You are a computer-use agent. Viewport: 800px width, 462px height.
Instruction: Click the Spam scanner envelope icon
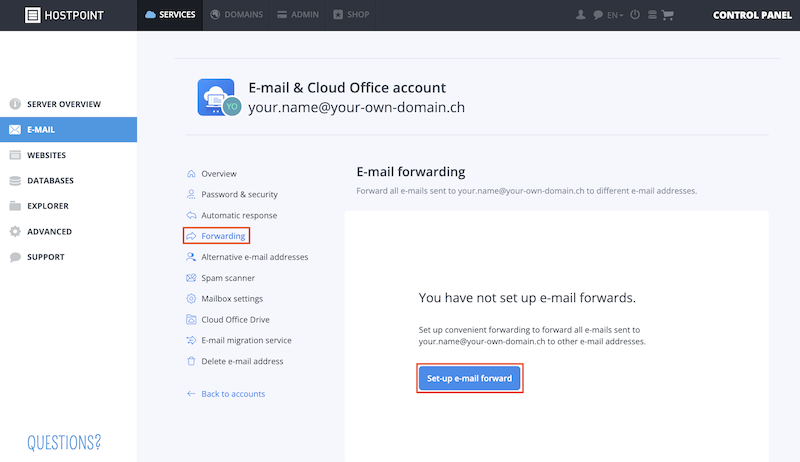191,278
